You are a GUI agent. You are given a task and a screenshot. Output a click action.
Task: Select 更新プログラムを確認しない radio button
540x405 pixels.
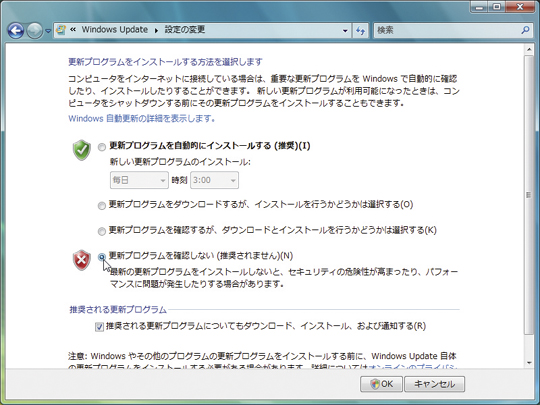102,257
